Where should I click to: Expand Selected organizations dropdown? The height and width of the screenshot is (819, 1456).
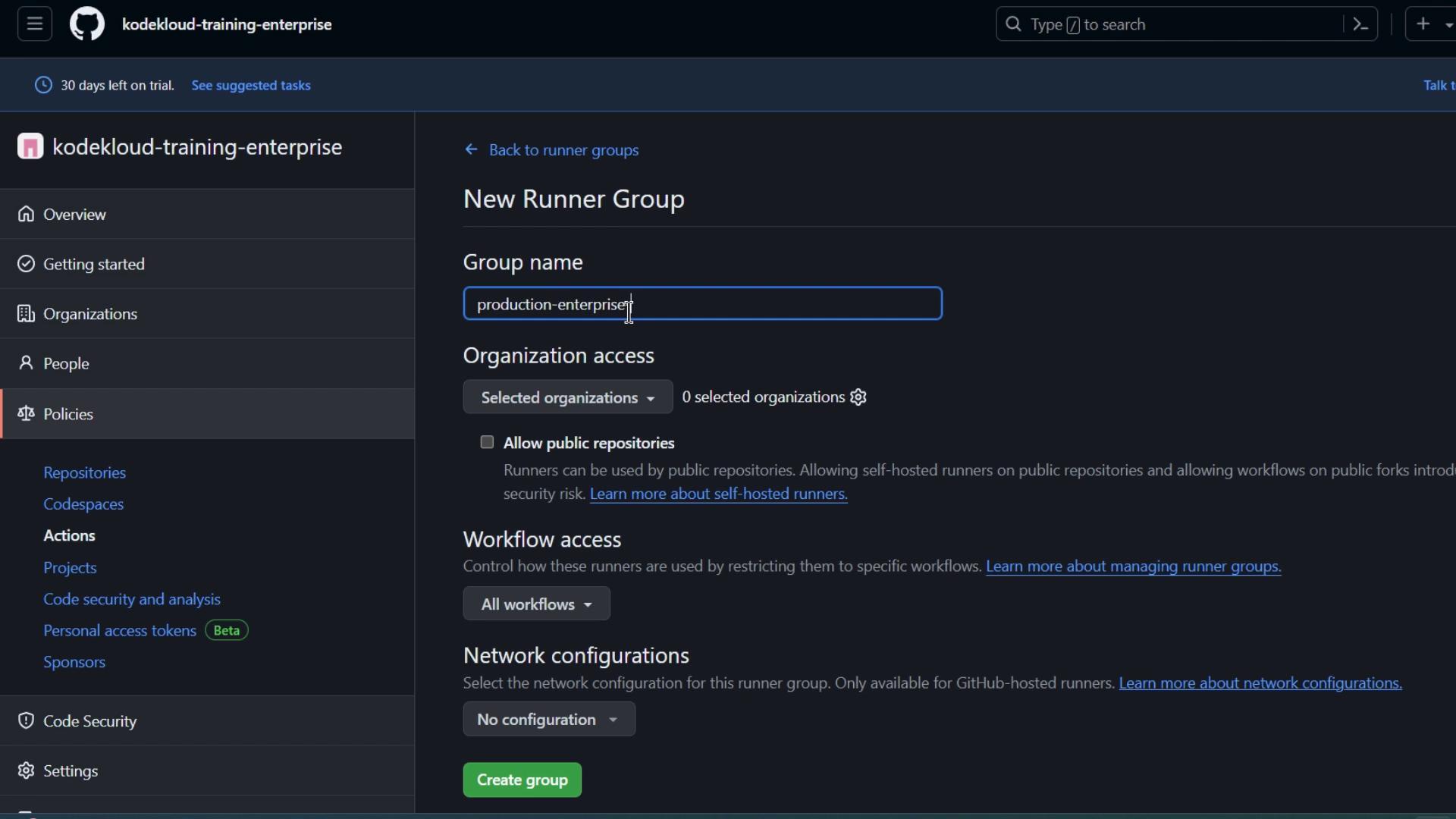coord(567,397)
